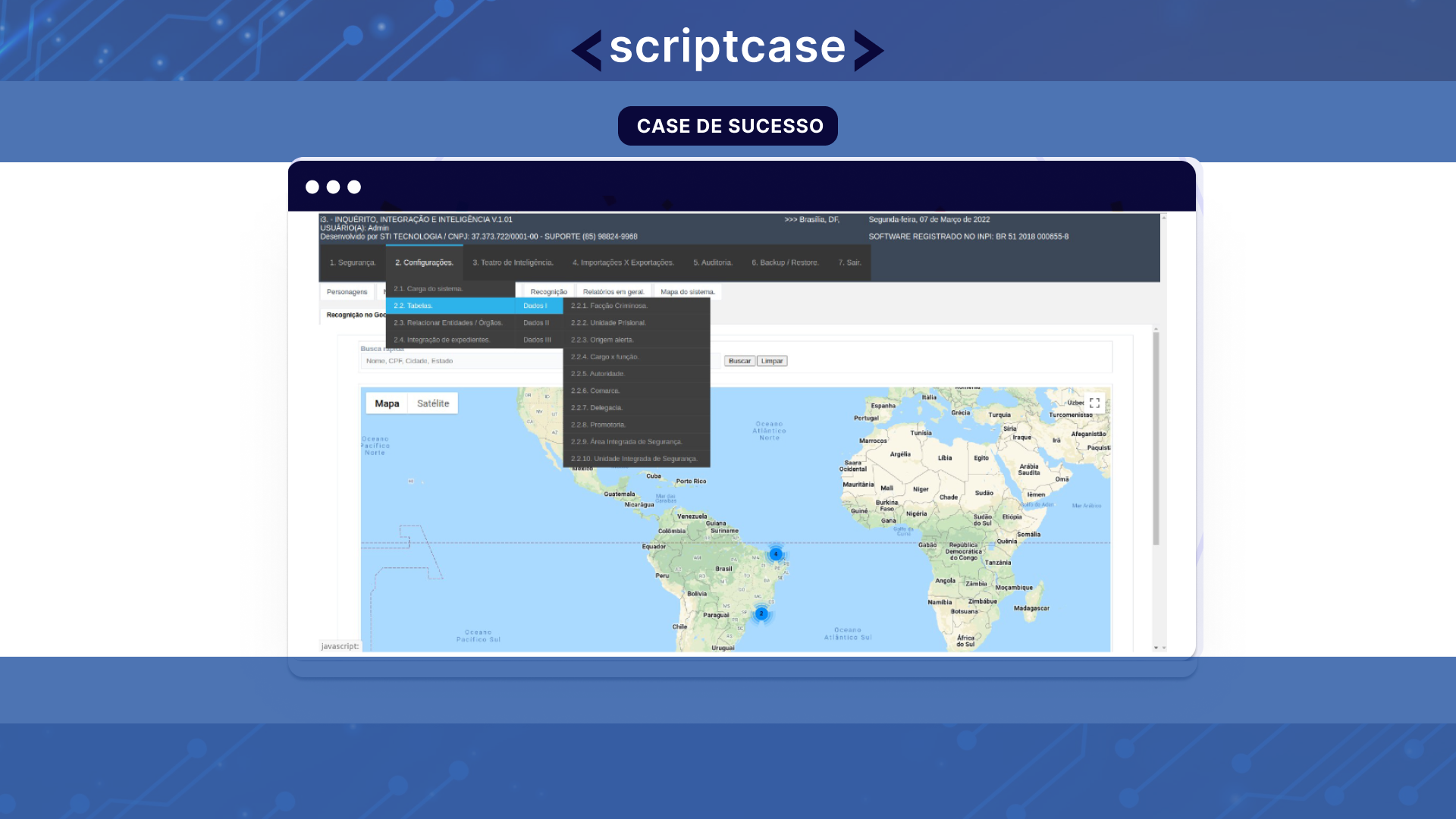Select 2.4. Integração de expedientes
Image resolution: width=1456 pixels, height=819 pixels.
(450, 340)
